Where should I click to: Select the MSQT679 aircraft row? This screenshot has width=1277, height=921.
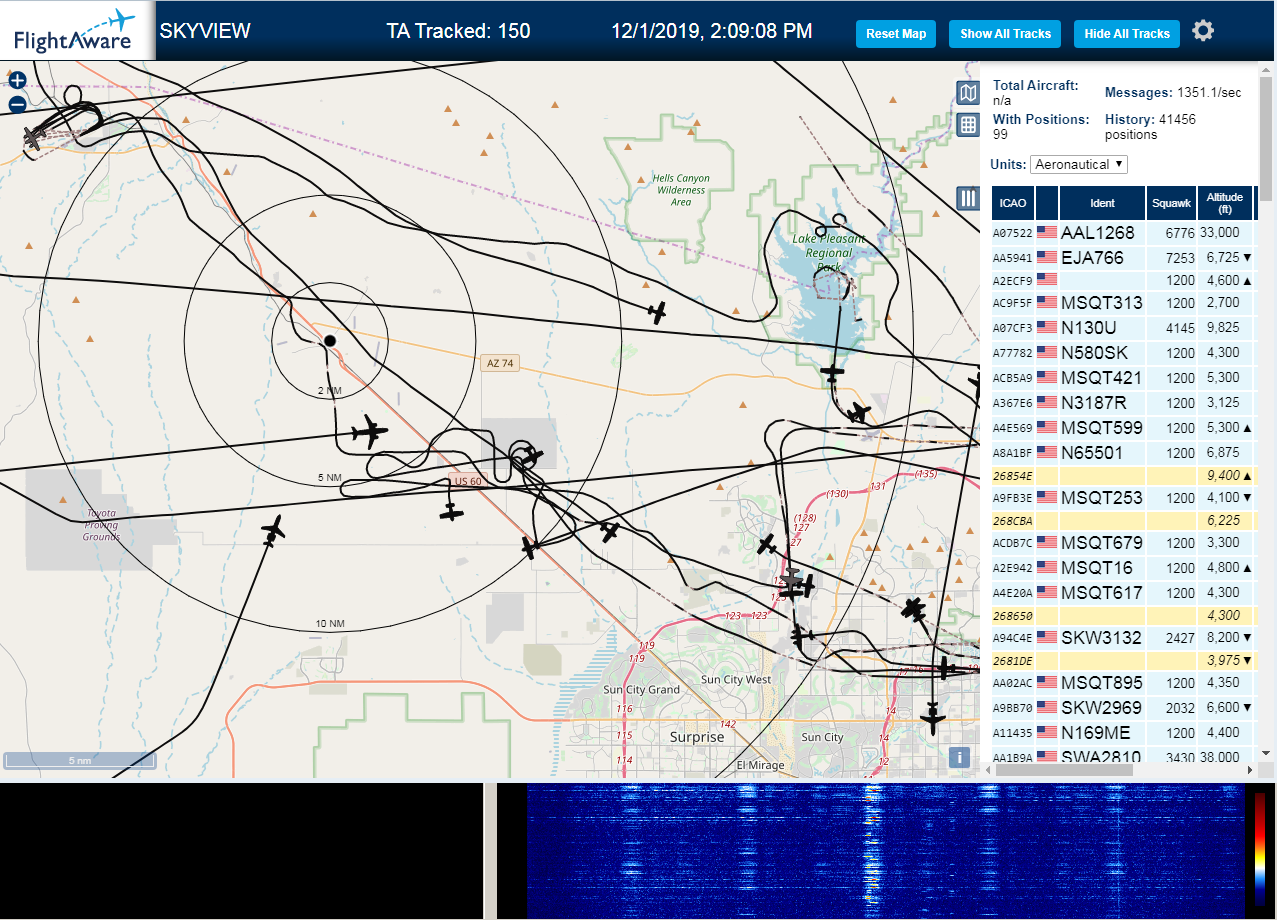coord(1122,543)
